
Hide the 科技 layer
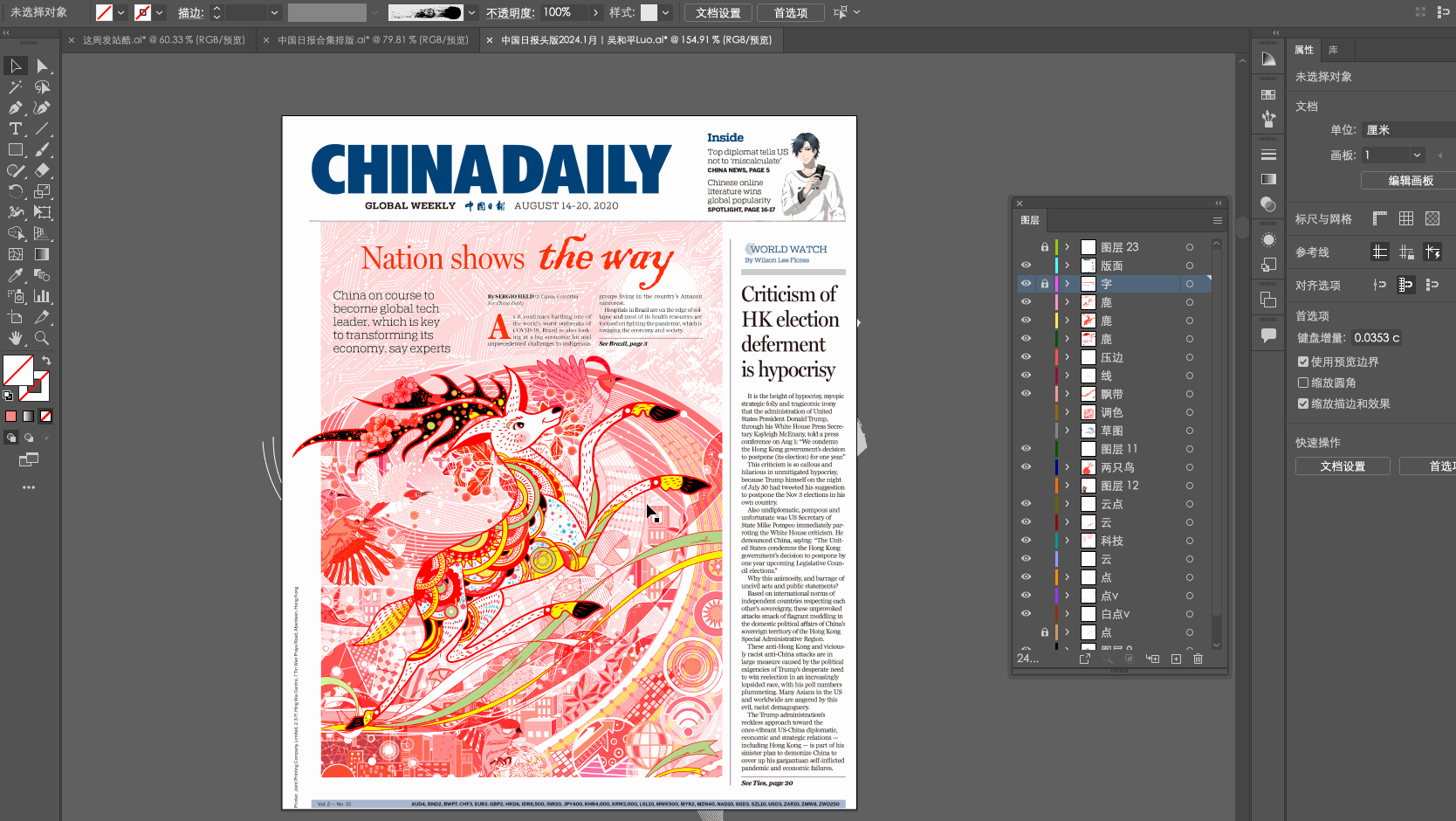pyautogui.click(x=1026, y=541)
